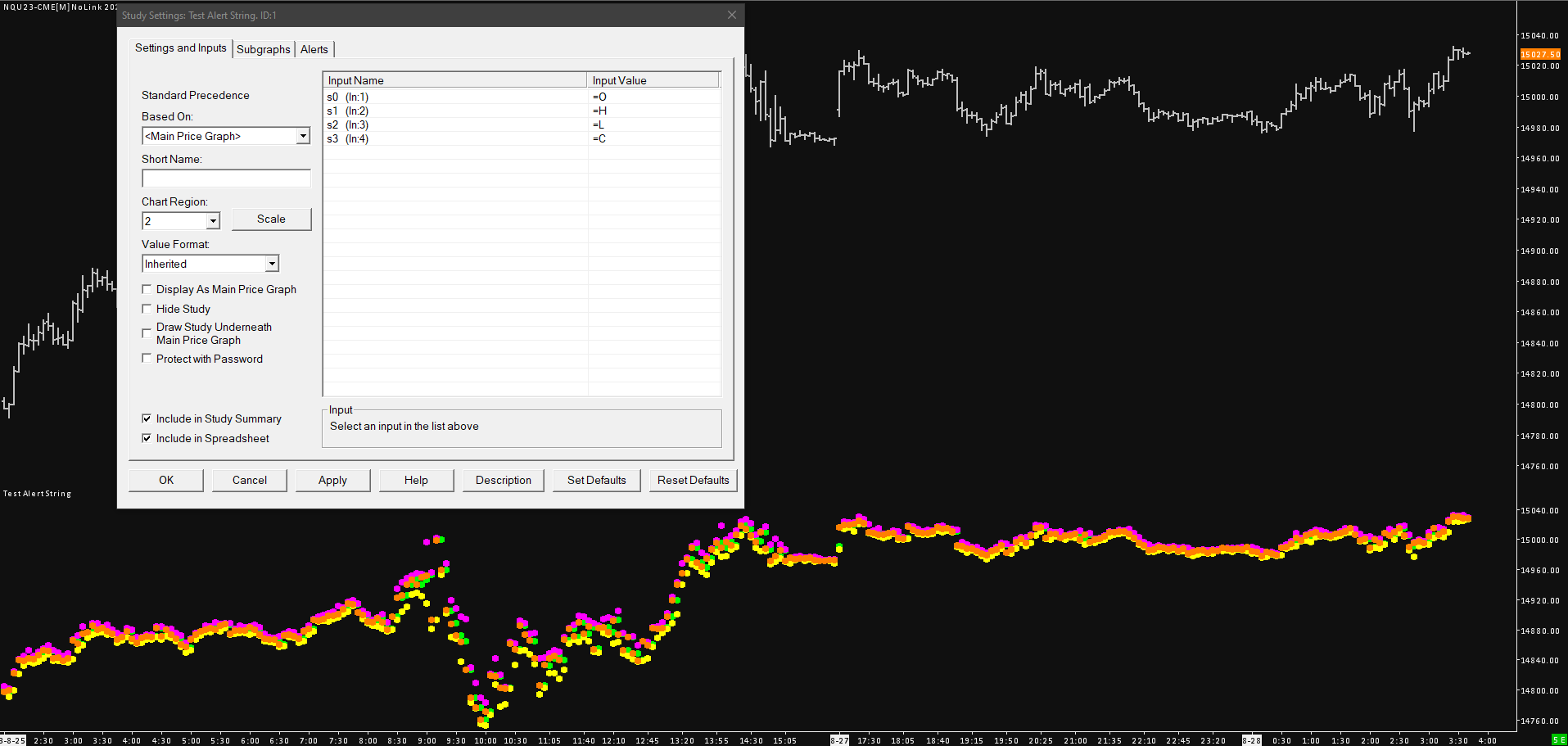This screenshot has height=746, width=1568.
Task: Click the Short Name input field
Action: (x=226, y=179)
